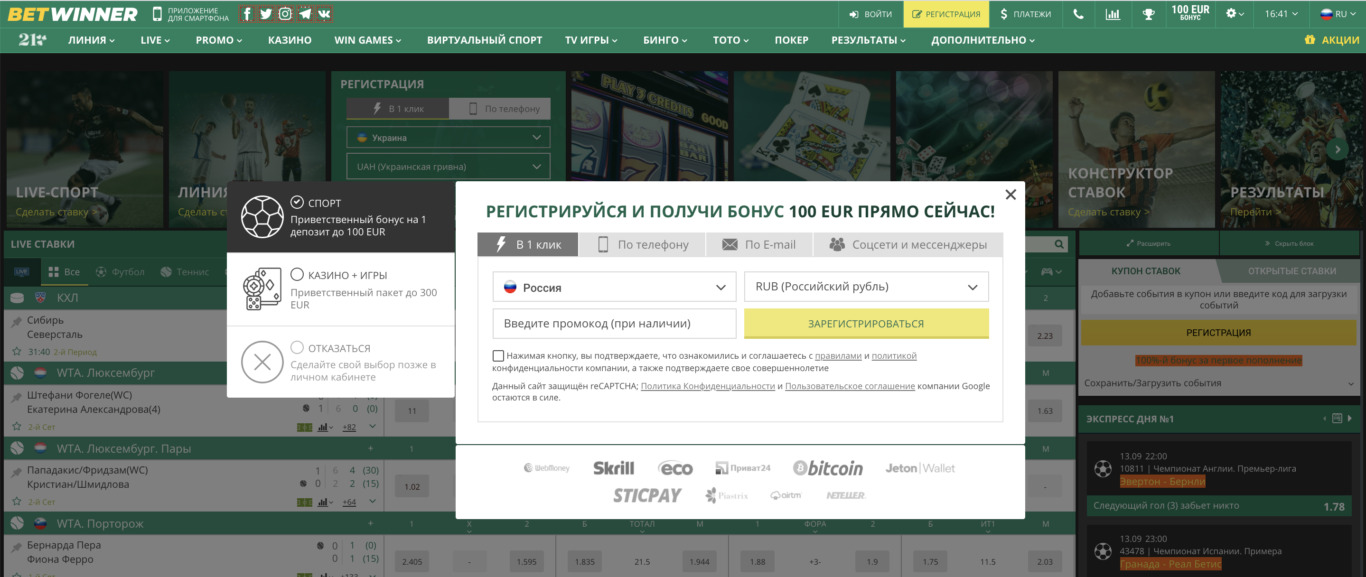Click the promo code input field
The image size is (1366, 577).
pos(614,324)
